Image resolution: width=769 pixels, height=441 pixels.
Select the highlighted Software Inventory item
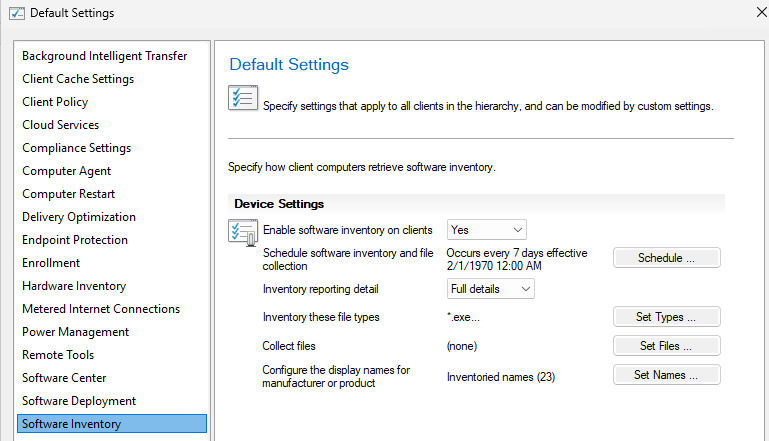click(x=71, y=424)
